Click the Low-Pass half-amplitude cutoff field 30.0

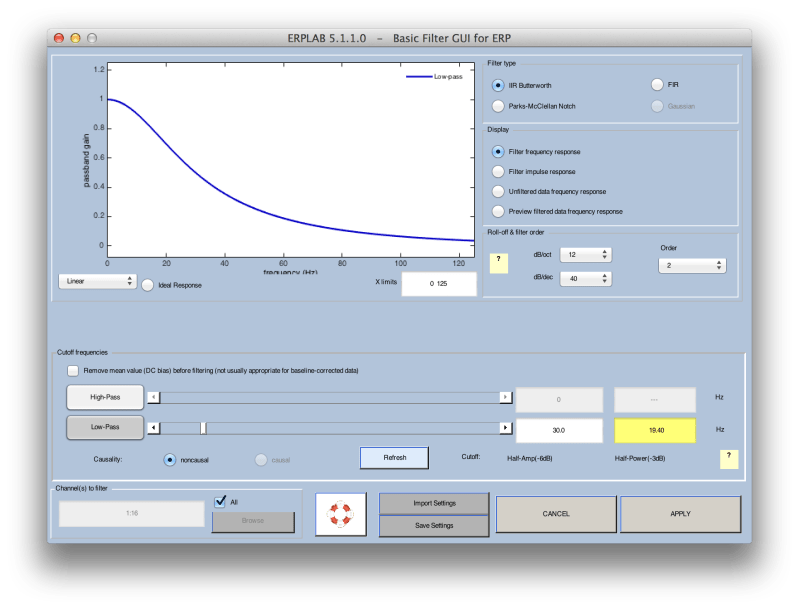pyautogui.click(x=559, y=431)
